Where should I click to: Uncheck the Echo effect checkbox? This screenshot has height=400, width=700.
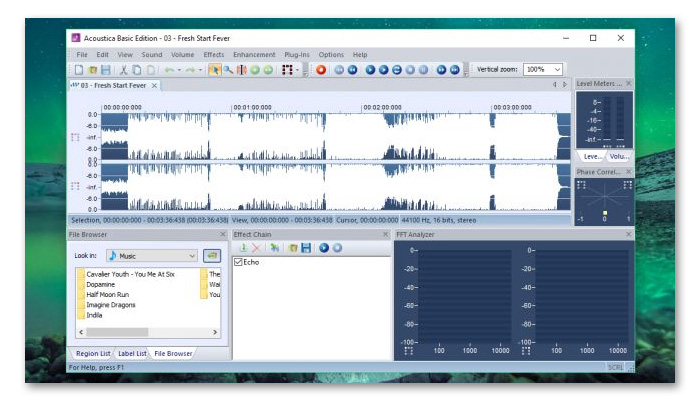238,262
